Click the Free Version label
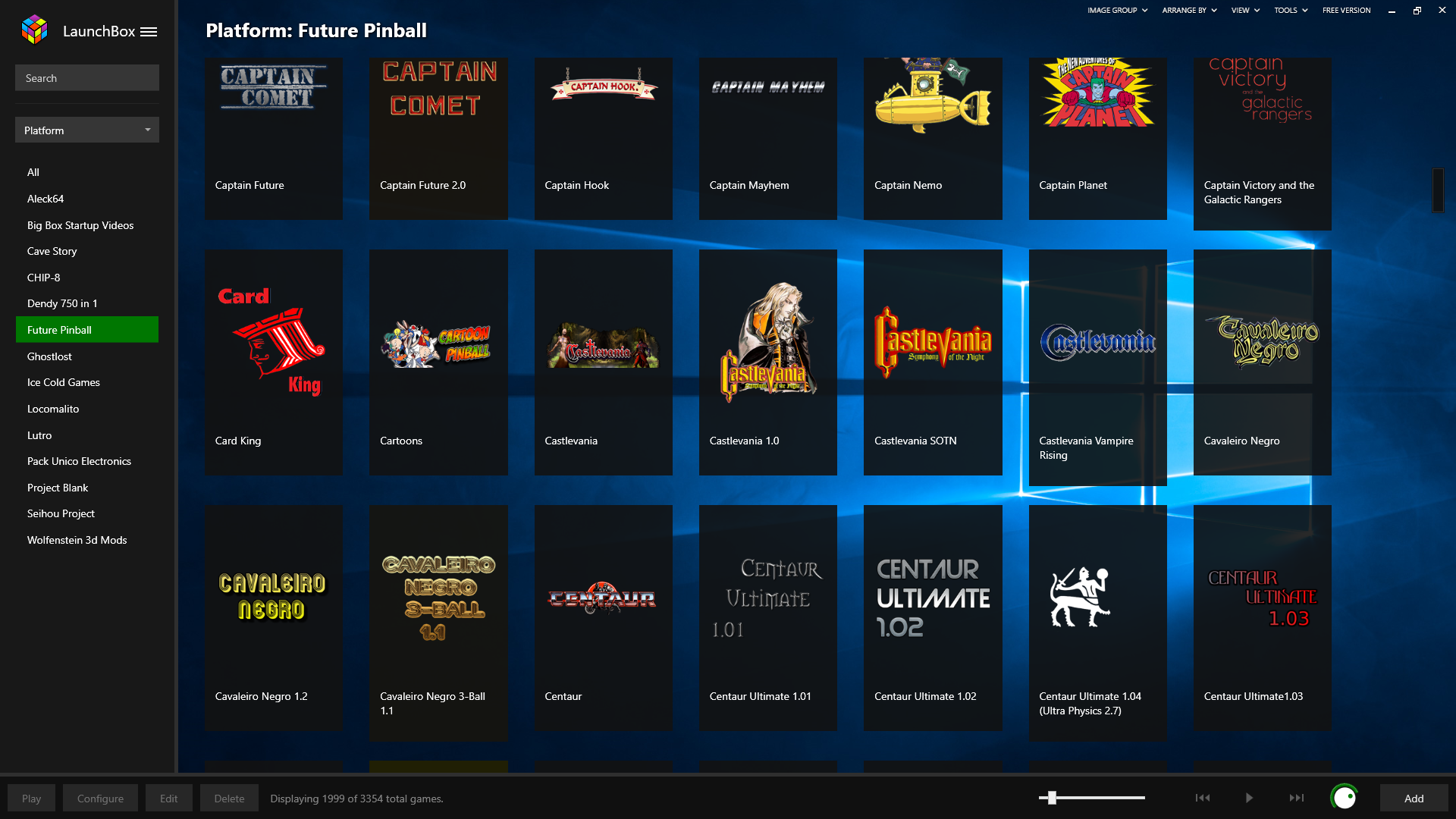The image size is (1456, 819). tap(1346, 11)
